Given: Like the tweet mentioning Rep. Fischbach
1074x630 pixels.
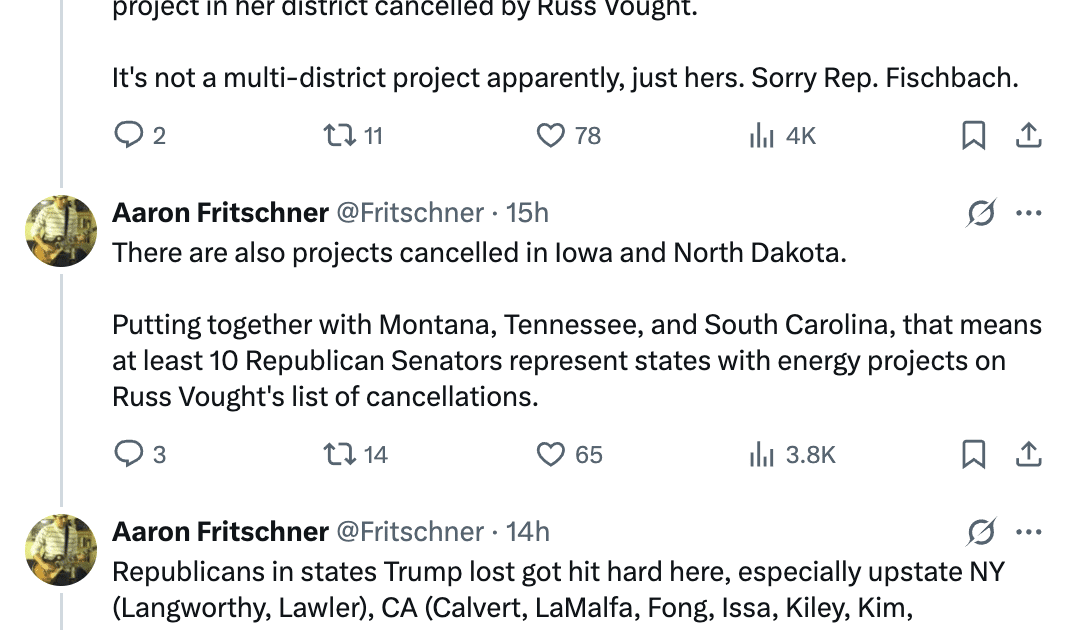Looking at the screenshot, I should (x=551, y=135).
